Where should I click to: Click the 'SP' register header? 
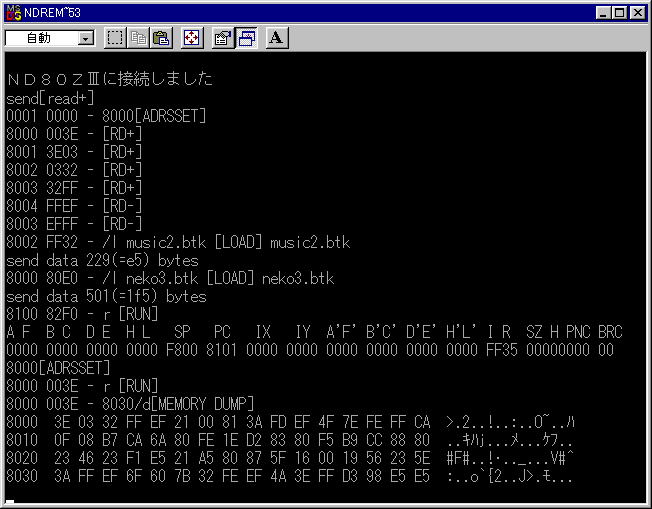pos(182,332)
